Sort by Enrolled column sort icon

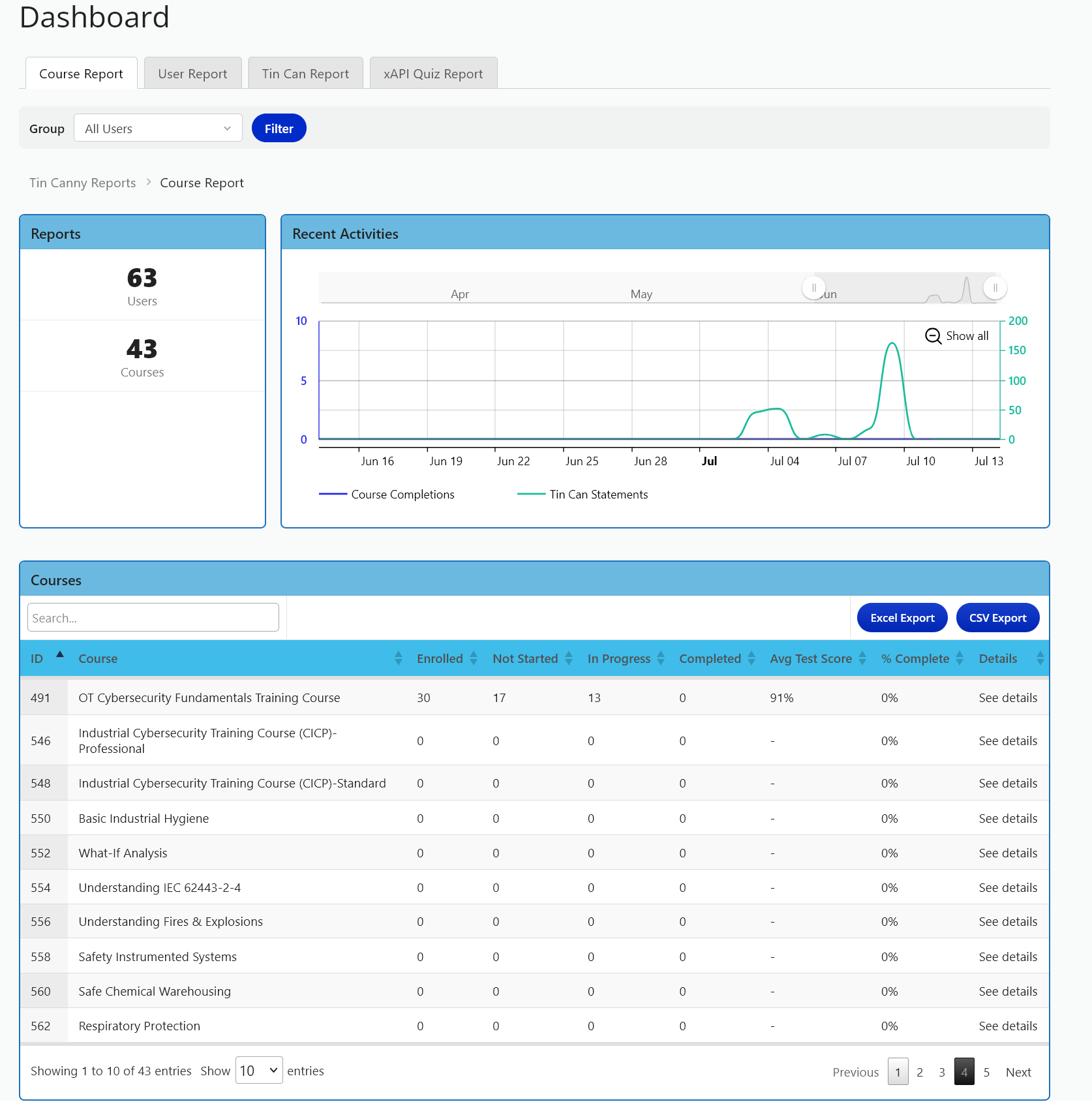click(474, 658)
